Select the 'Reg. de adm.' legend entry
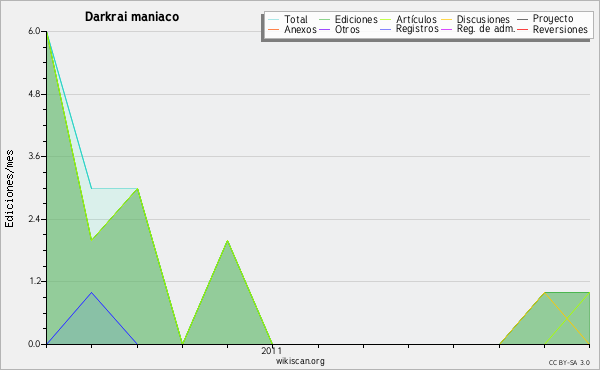Image resolution: width=600 pixels, height=370 pixels. (486, 29)
